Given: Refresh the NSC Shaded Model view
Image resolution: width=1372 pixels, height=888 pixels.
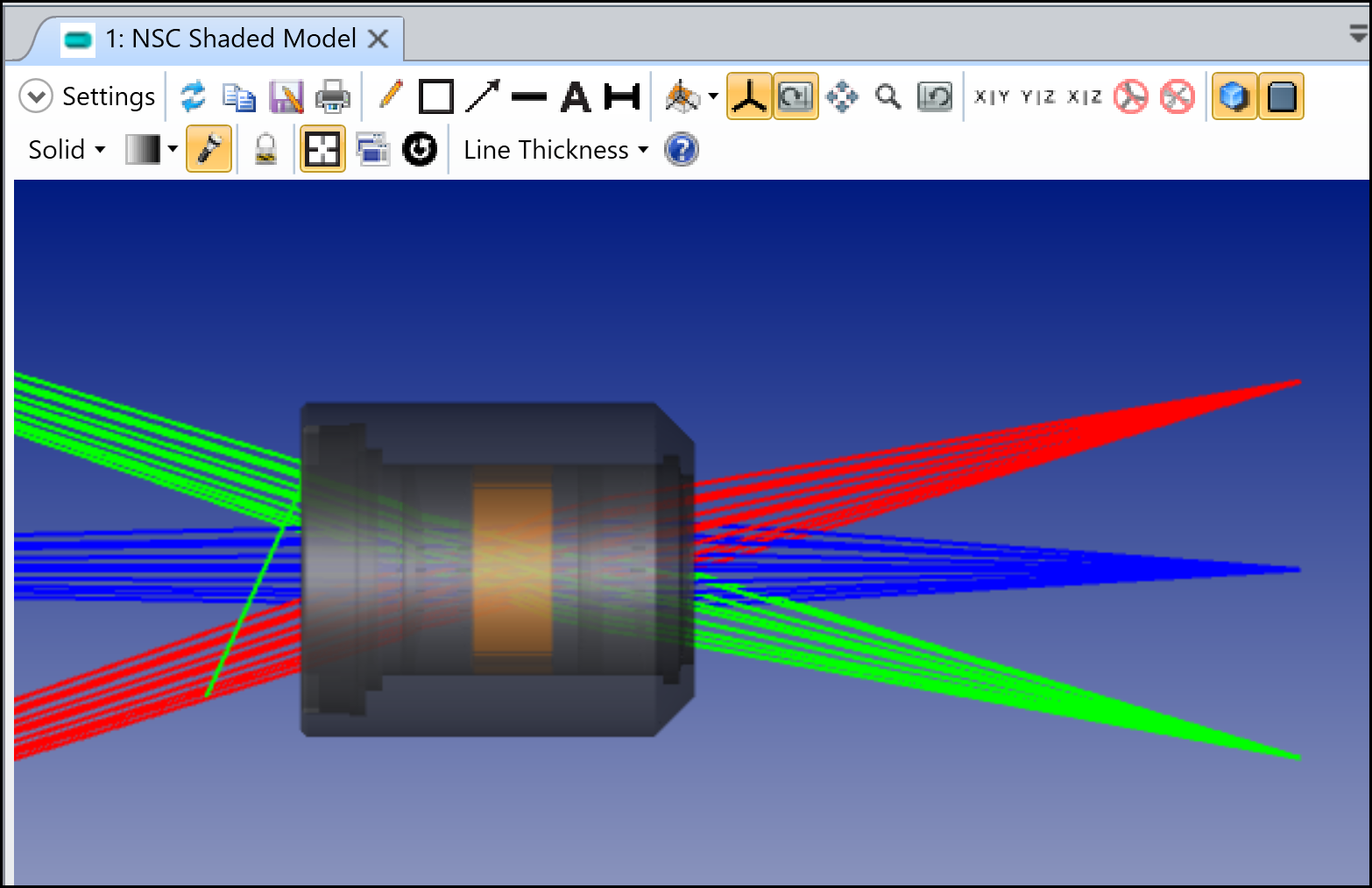Looking at the screenshot, I should pyautogui.click(x=193, y=96).
